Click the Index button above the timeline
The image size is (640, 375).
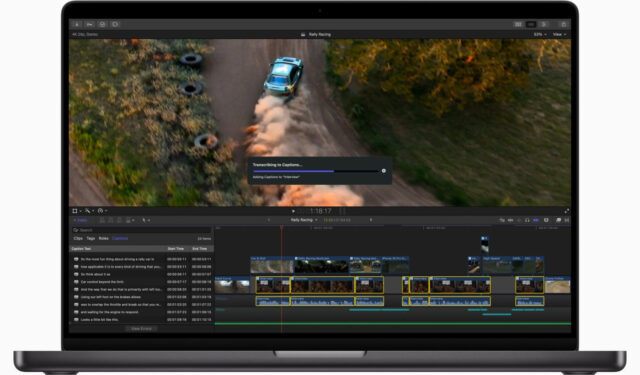coord(80,220)
